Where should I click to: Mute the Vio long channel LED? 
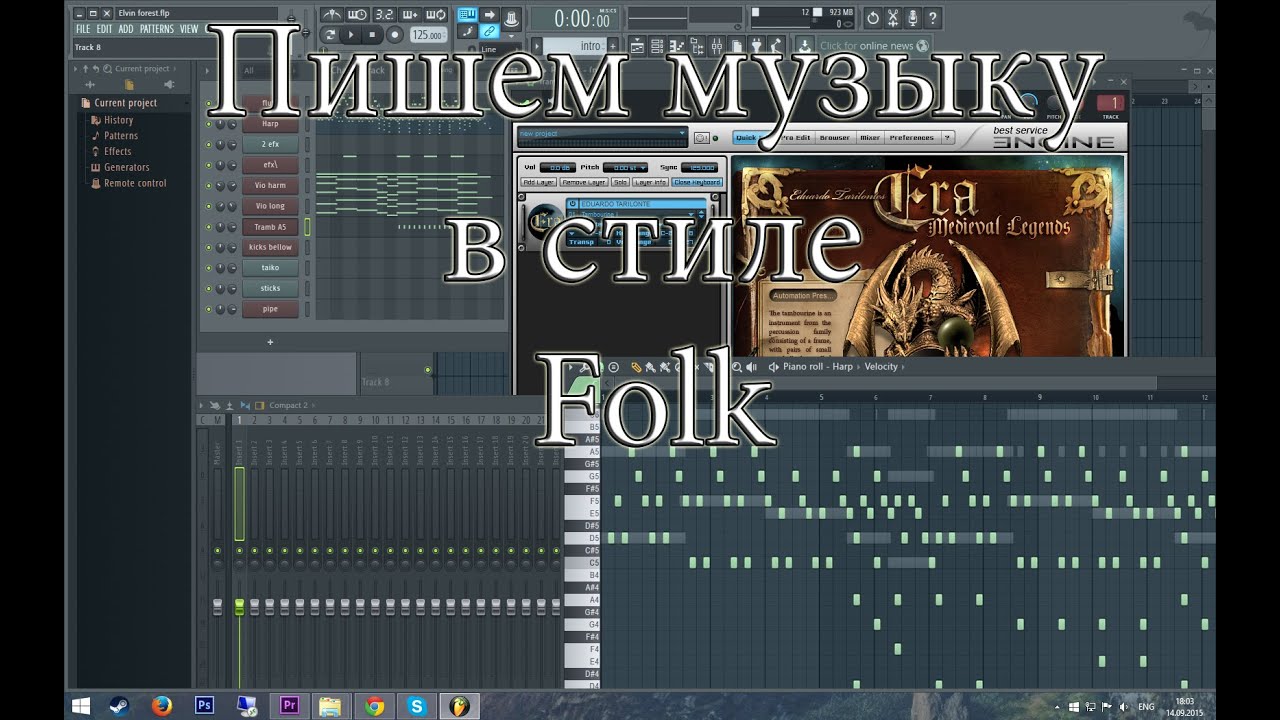pos(209,207)
